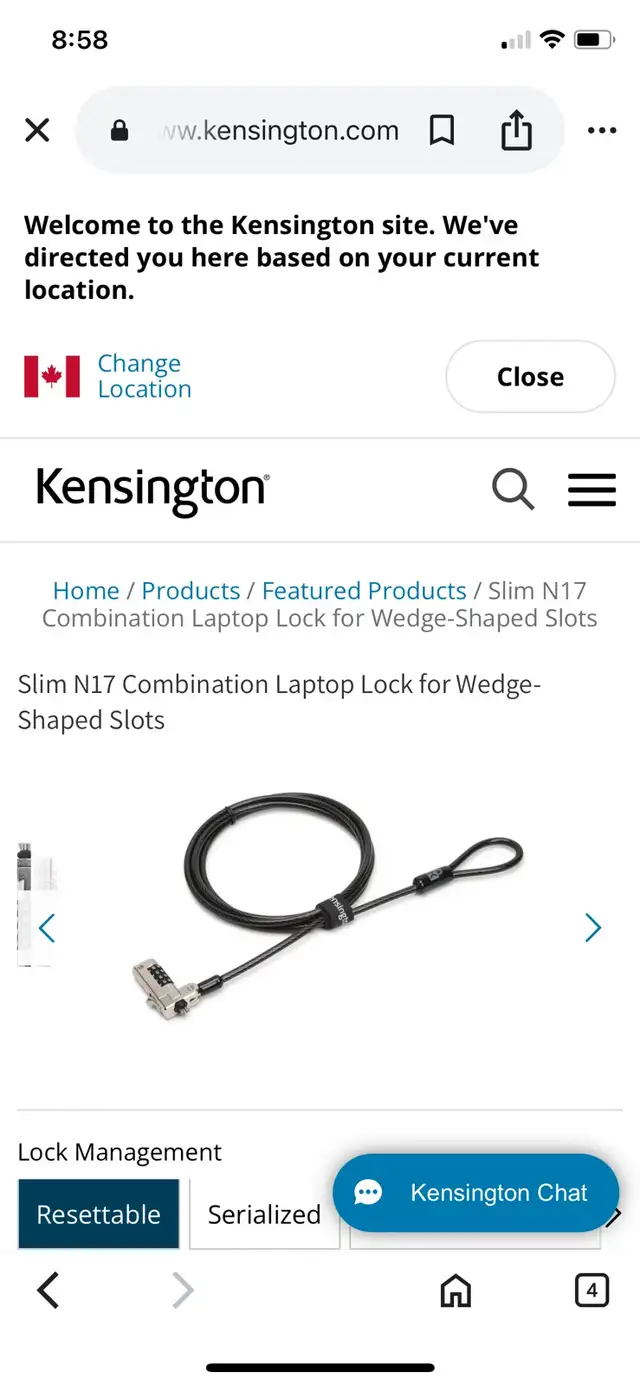Tap the search magnifier icon
Image resolution: width=640 pixels, height=1386 pixels.
click(x=513, y=490)
